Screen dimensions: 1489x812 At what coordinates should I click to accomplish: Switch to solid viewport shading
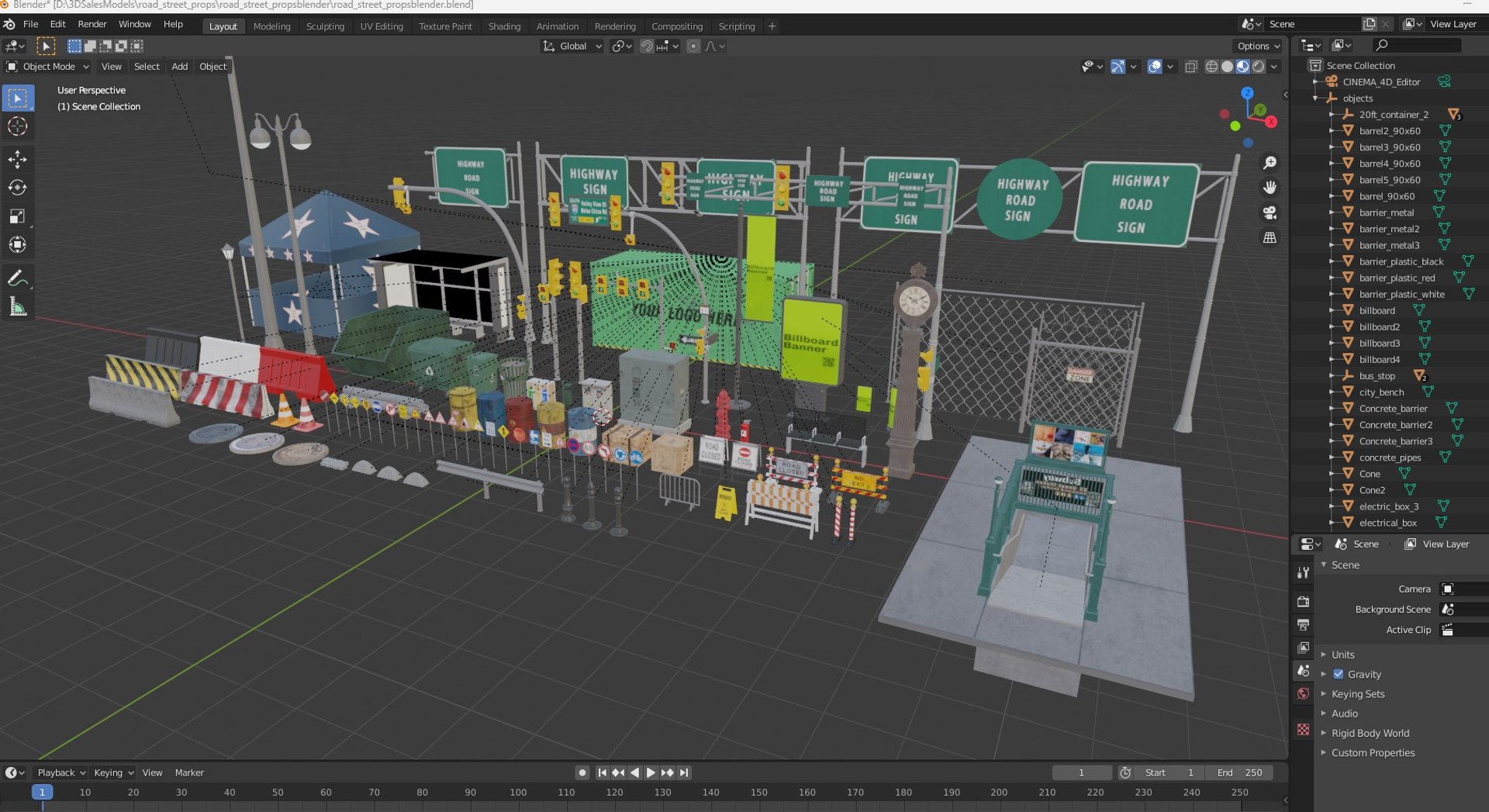click(x=1227, y=67)
